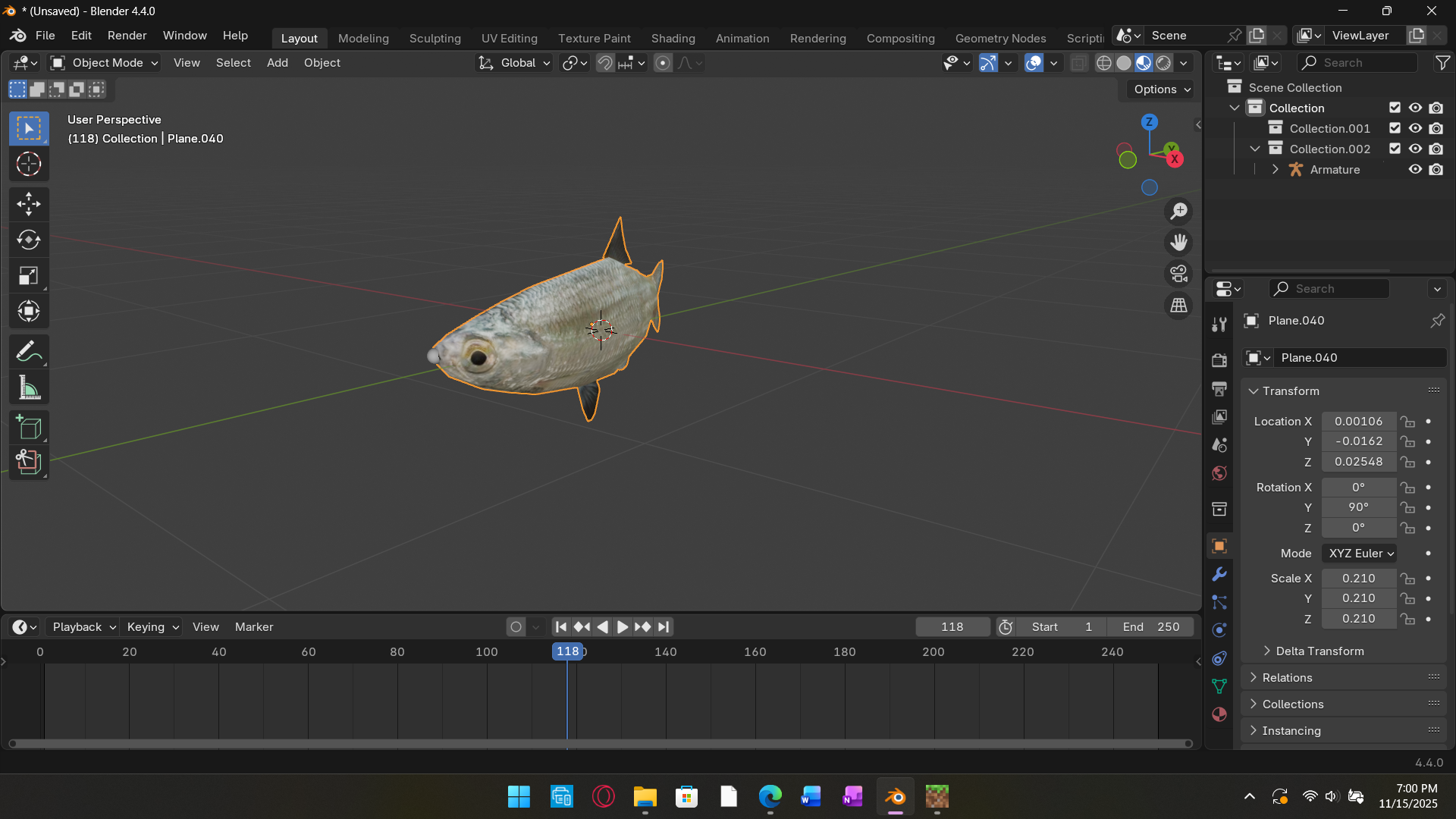Open the Modifiers properties tab

(x=1219, y=574)
